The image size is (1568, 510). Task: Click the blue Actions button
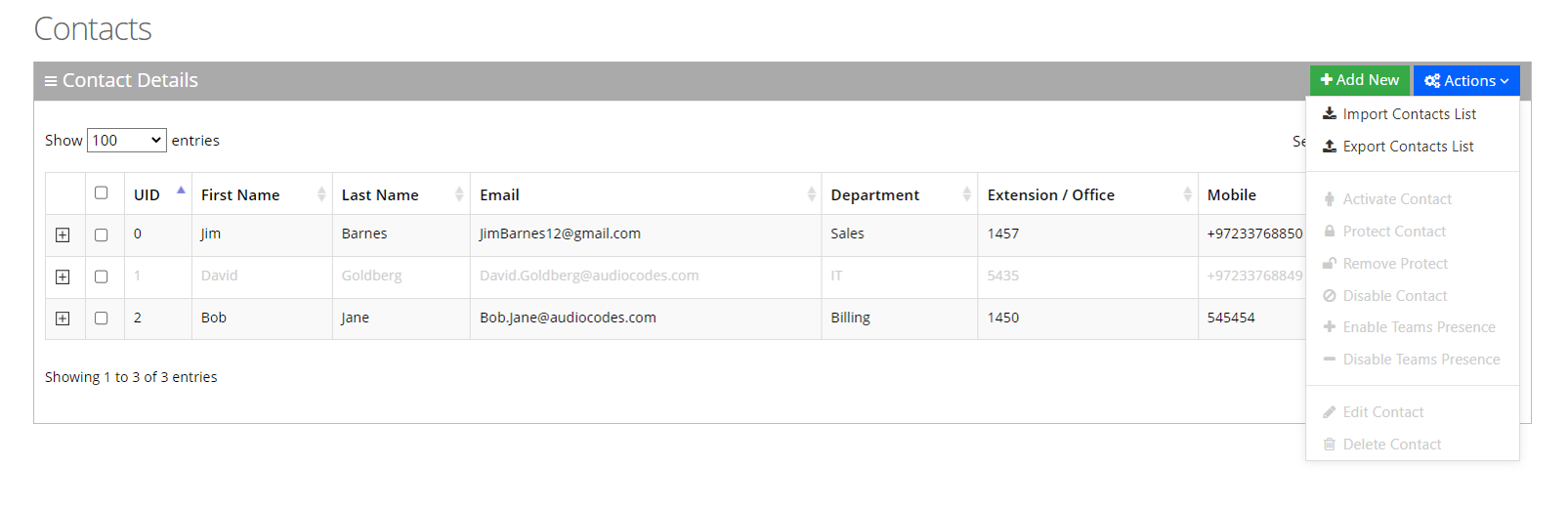pos(1466,80)
